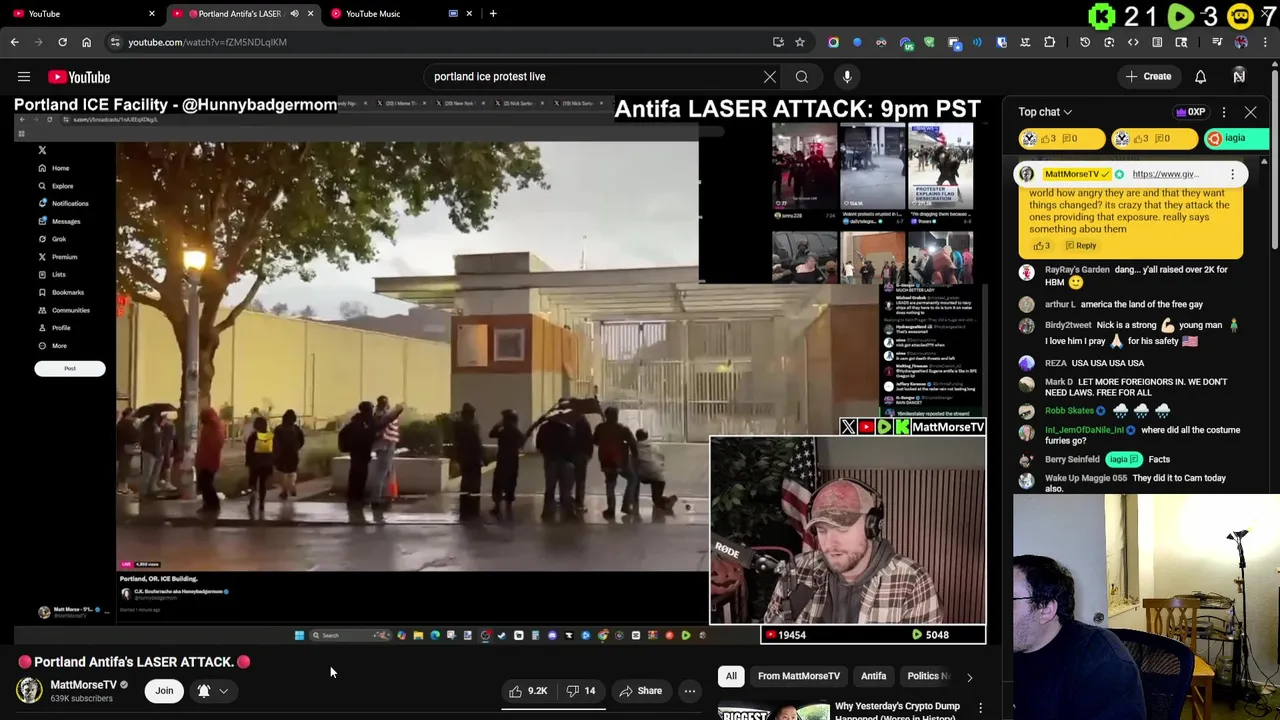This screenshot has height=720, width=1280.
Task: Click the orange iagia chat ticker chip
Action: 1234,139
